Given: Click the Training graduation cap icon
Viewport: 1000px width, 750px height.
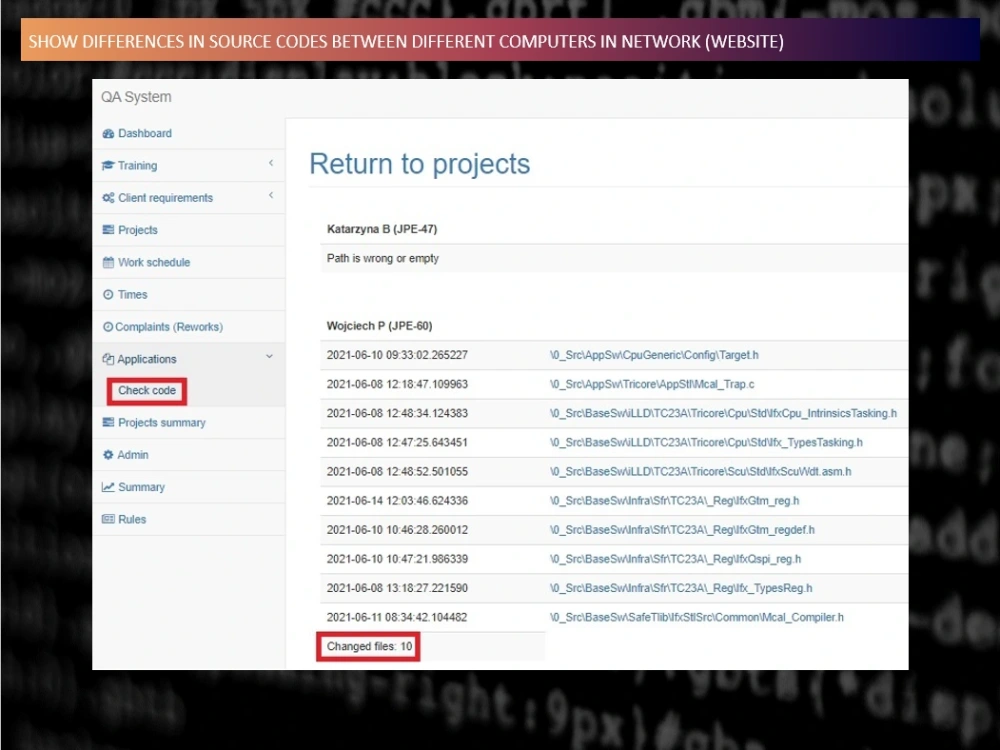Looking at the screenshot, I should point(108,165).
